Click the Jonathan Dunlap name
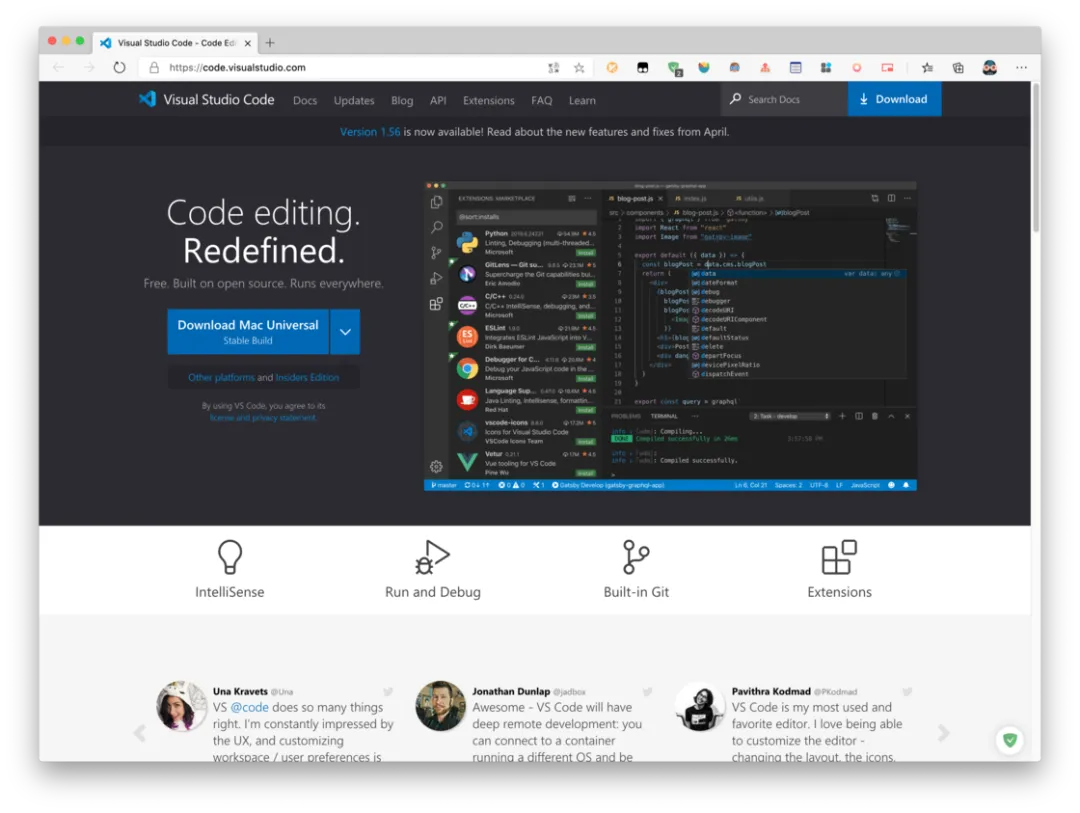This screenshot has height=813, width=1080. [510, 691]
